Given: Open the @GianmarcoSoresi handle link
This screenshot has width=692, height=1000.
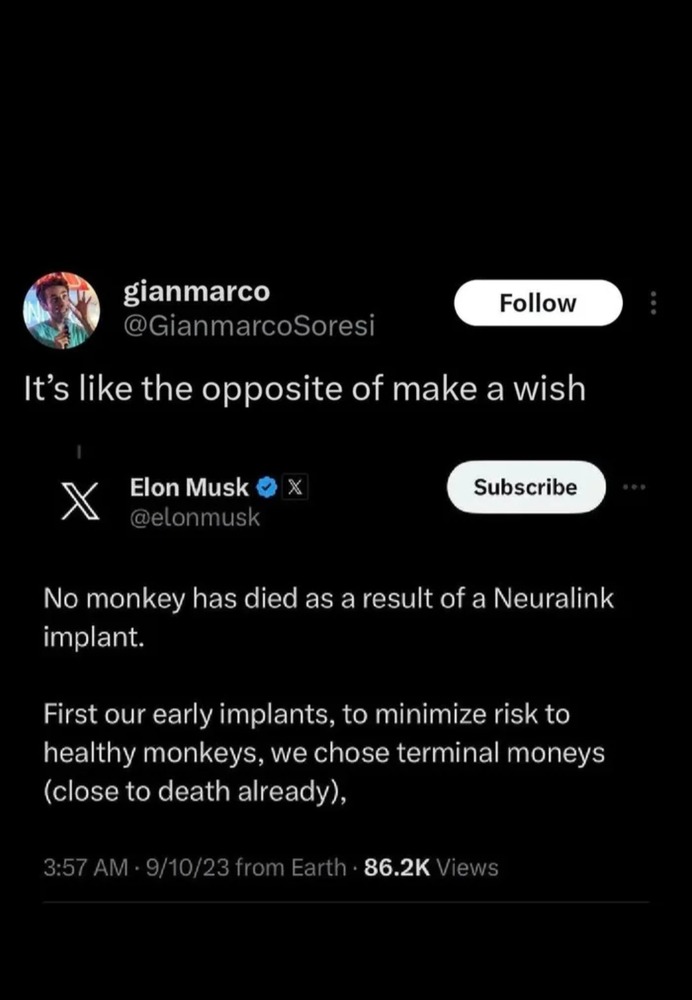Looking at the screenshot, I should (x=248, y=325).
